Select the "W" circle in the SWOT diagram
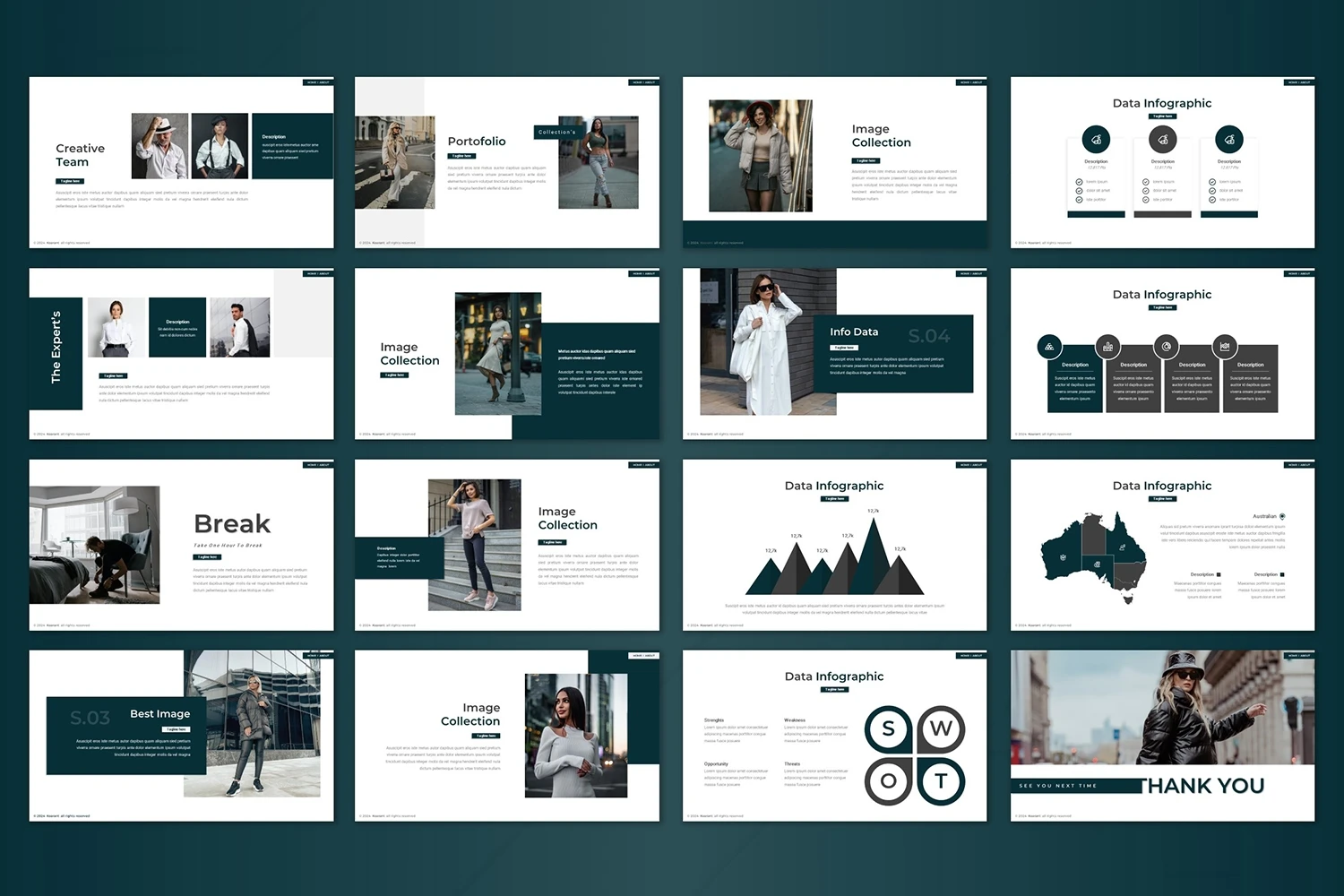 click(941, 729)
